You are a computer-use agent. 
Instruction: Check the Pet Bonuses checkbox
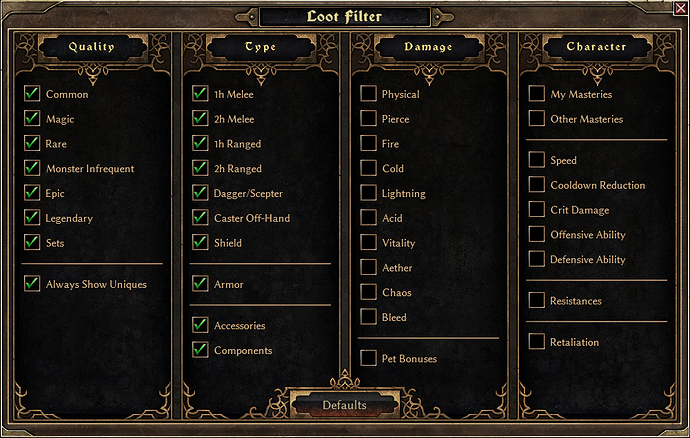(x=368, y=358)
